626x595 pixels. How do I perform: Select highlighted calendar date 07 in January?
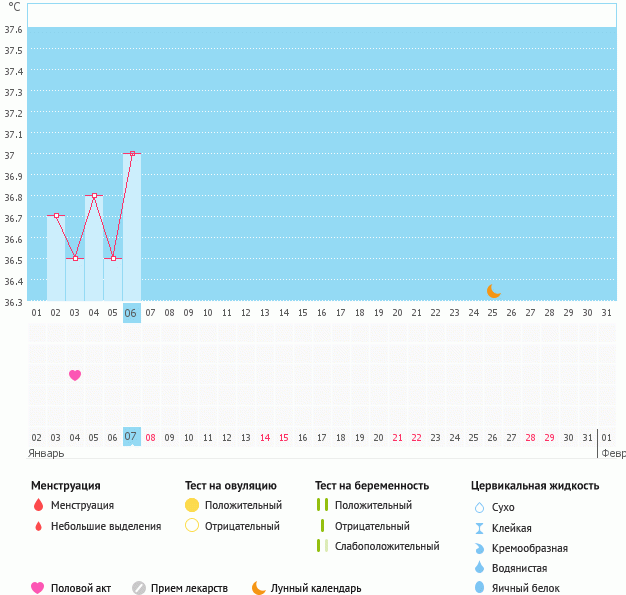pos(131,437)
